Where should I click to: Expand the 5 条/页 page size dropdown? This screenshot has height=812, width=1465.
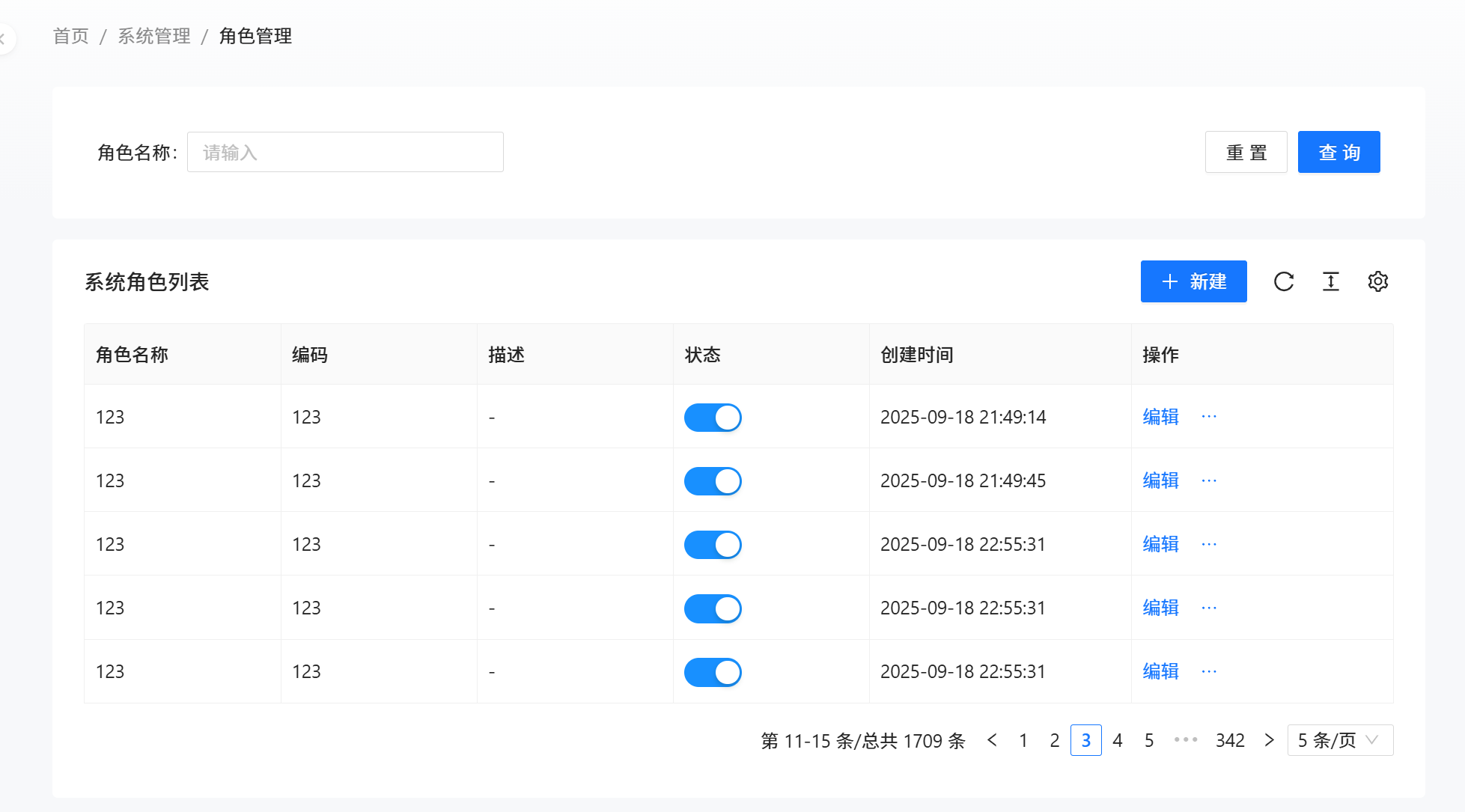(1340, 740)
